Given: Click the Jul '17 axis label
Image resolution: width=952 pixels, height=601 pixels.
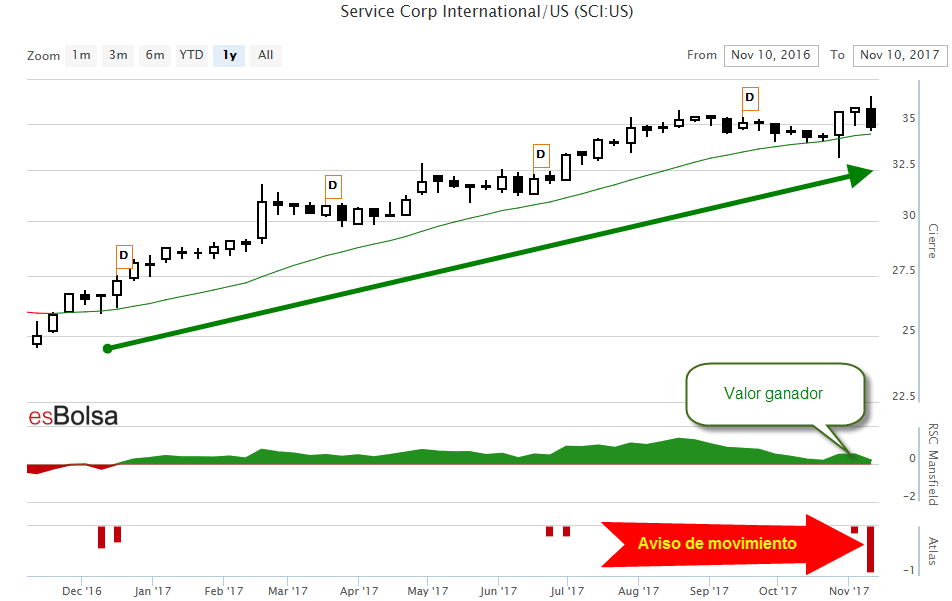Looking at the screenshot, I should (567, 591).
